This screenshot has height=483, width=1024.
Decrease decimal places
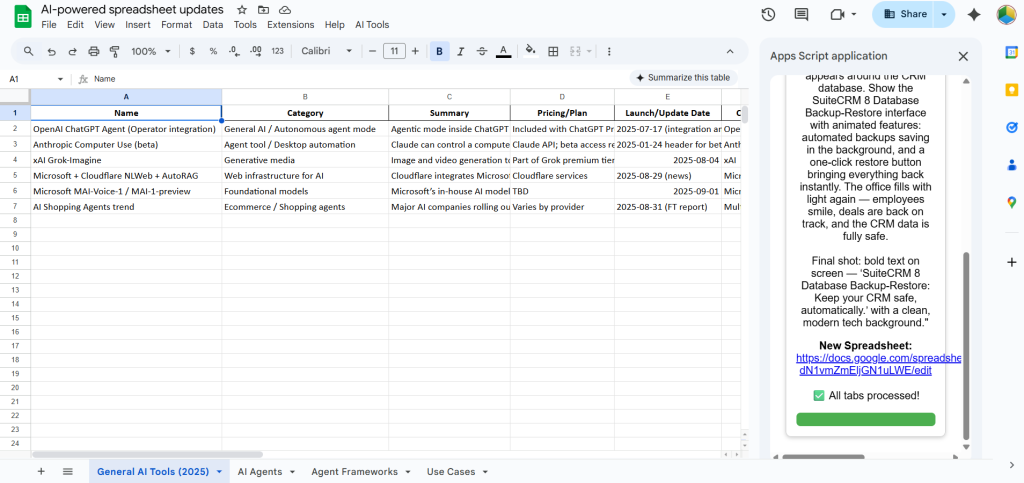click(234, 51)
